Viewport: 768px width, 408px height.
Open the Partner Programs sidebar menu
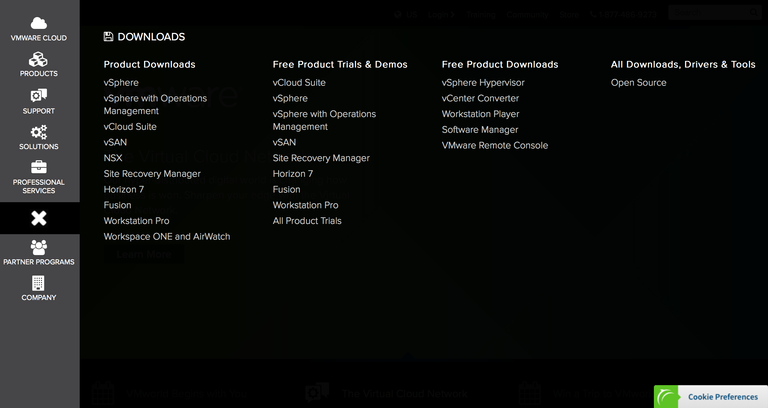39,252
